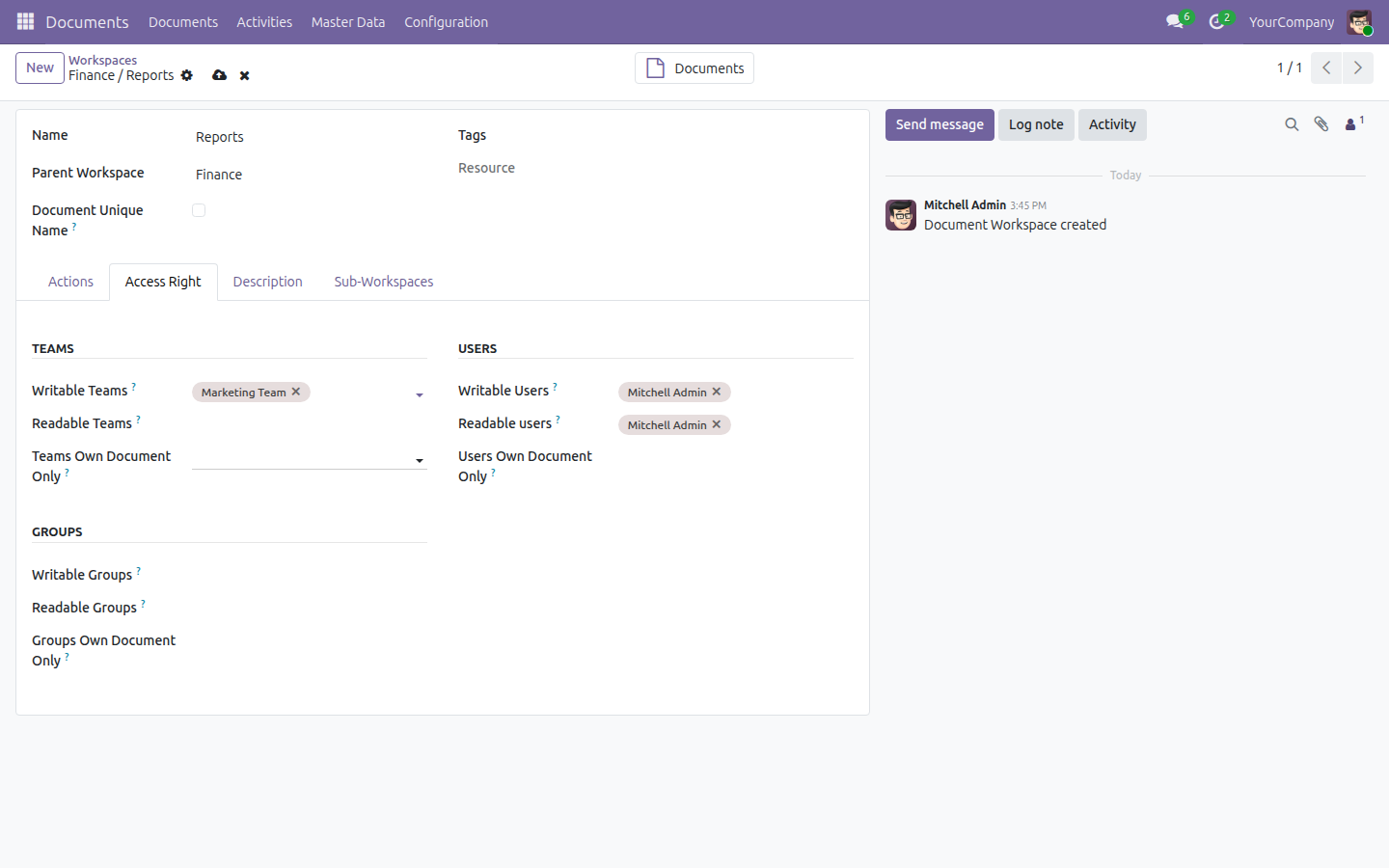Select the Access Right tab
This screenshot has height=868, width=1389.
(x=163, y=282)
